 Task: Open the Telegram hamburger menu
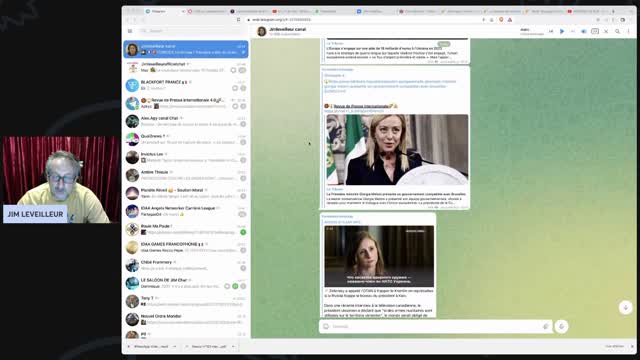(x=130, y=31)
